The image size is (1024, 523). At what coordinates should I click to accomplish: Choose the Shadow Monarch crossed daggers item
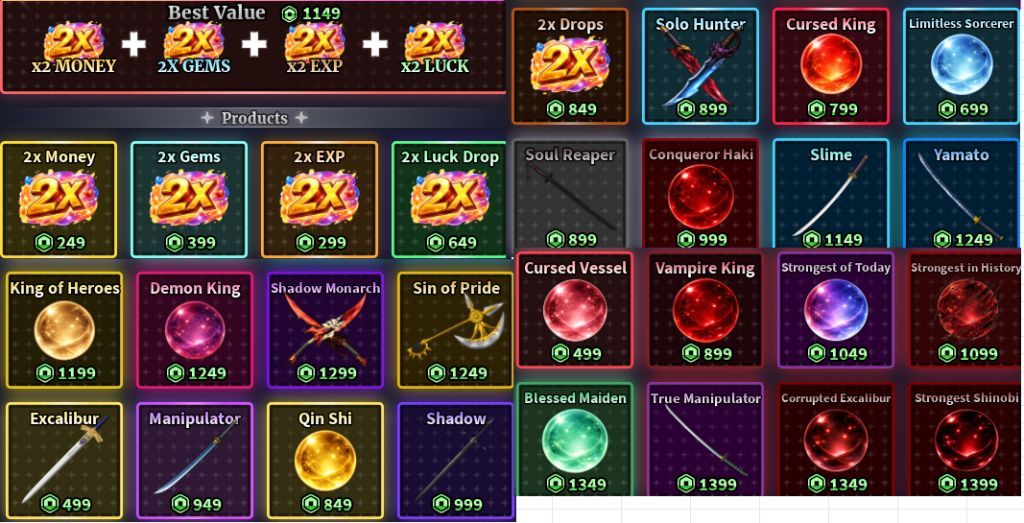(x=325, y=330)
